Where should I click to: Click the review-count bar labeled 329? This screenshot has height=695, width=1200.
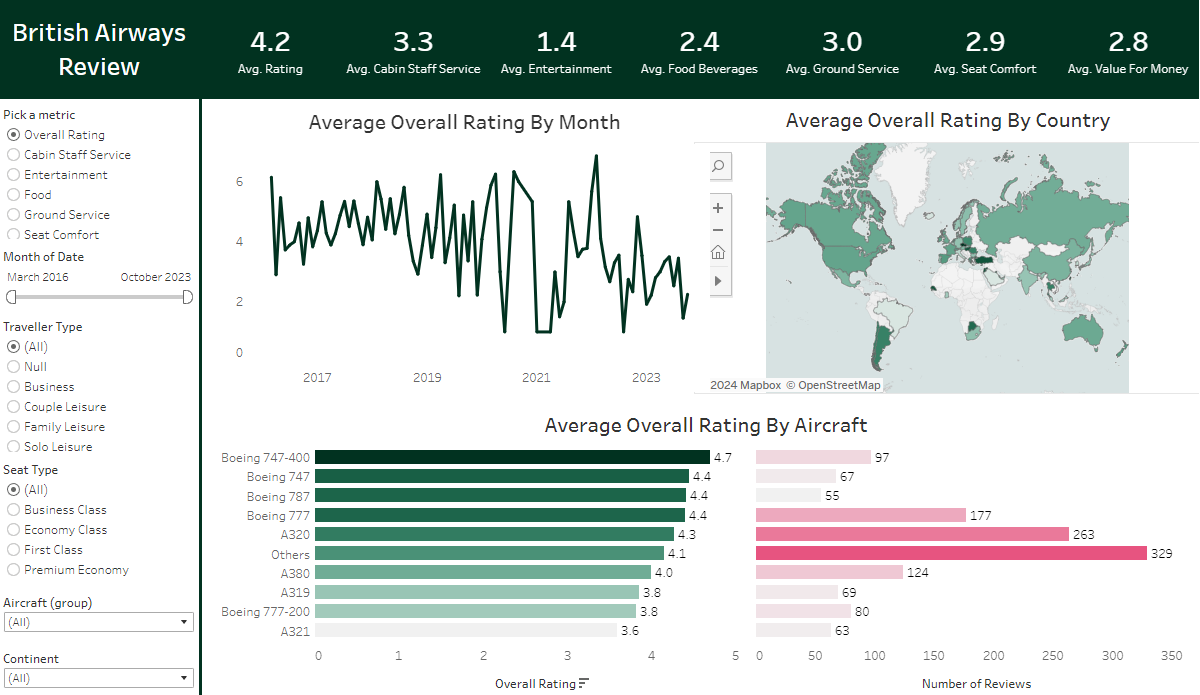[x=951, y=553]
